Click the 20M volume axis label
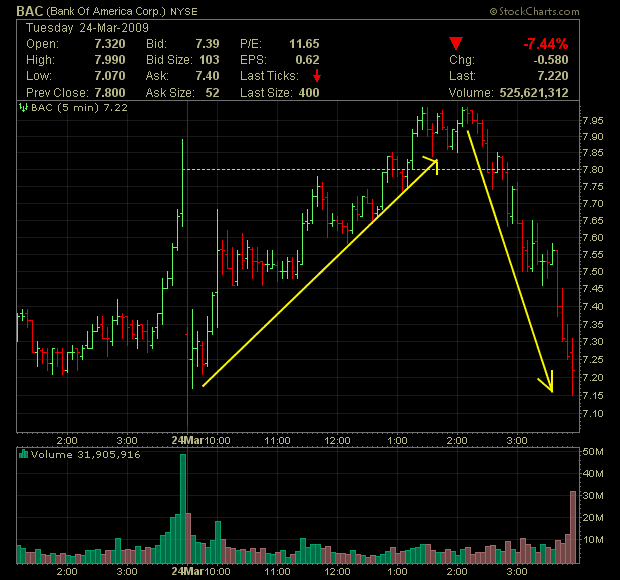This screenshot has width=620, height=580. point(593,518)
